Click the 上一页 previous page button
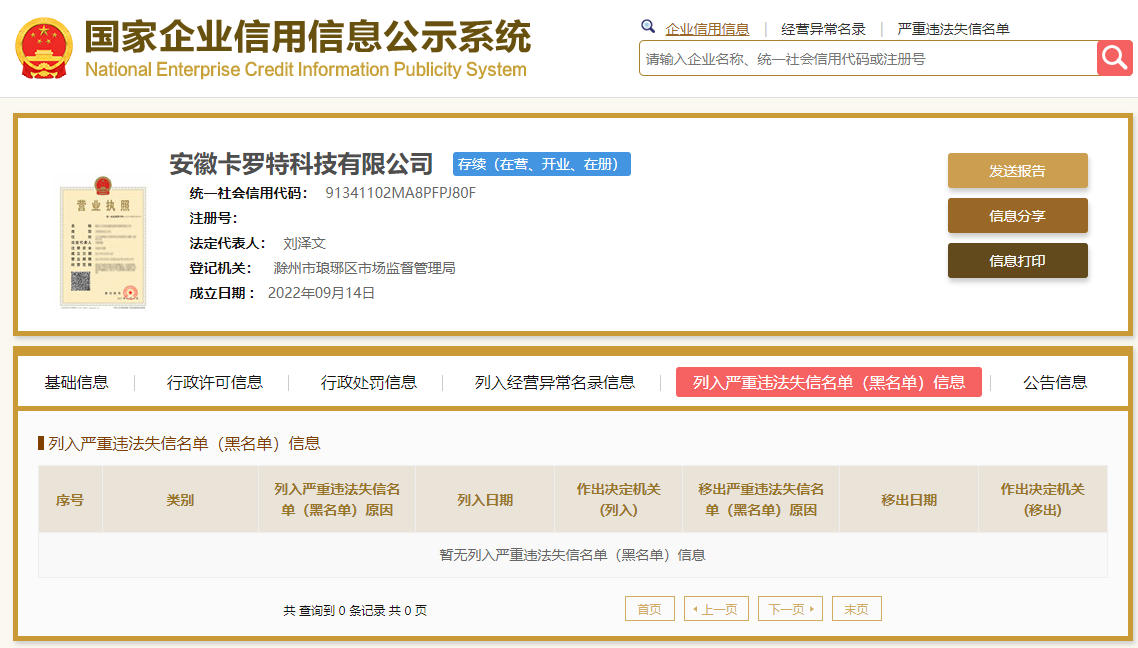 click(x=716, y=609)
